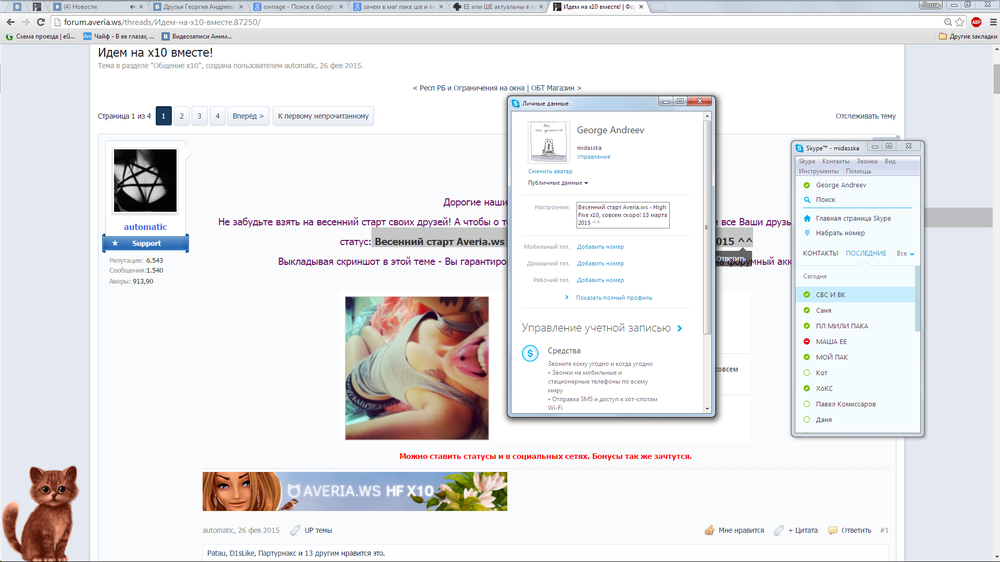The width and height of the screenshot is (1000, 562).
Task: Click the Skype credit 'Средства' dollar icon
Action: click(x=530, y=353)
